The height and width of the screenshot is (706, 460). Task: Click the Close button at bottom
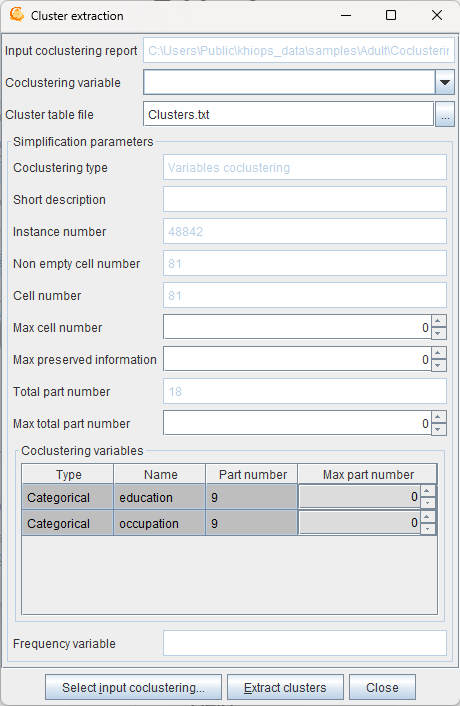(382, 688)
